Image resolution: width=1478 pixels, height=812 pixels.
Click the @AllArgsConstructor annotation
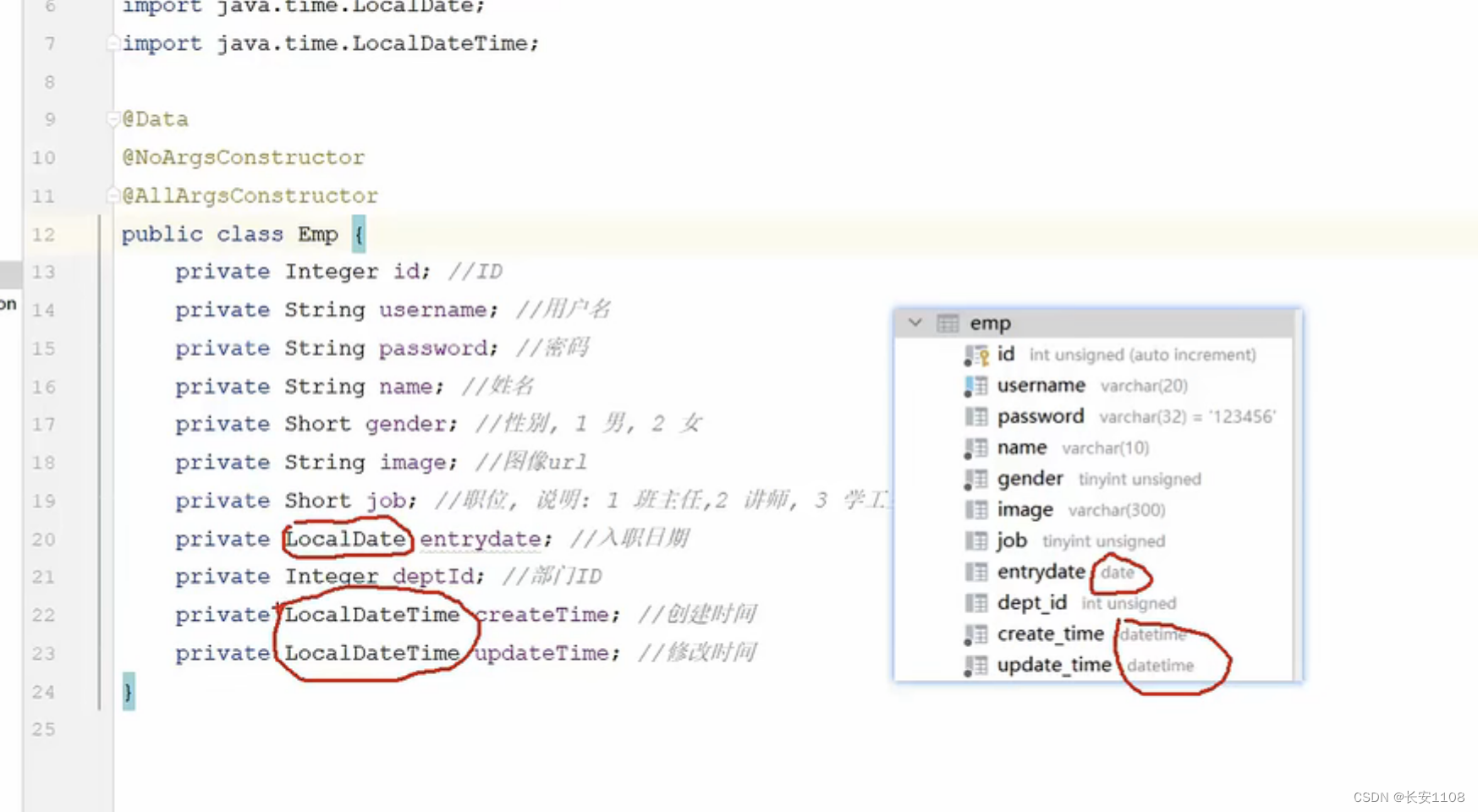tap(250, 196)
